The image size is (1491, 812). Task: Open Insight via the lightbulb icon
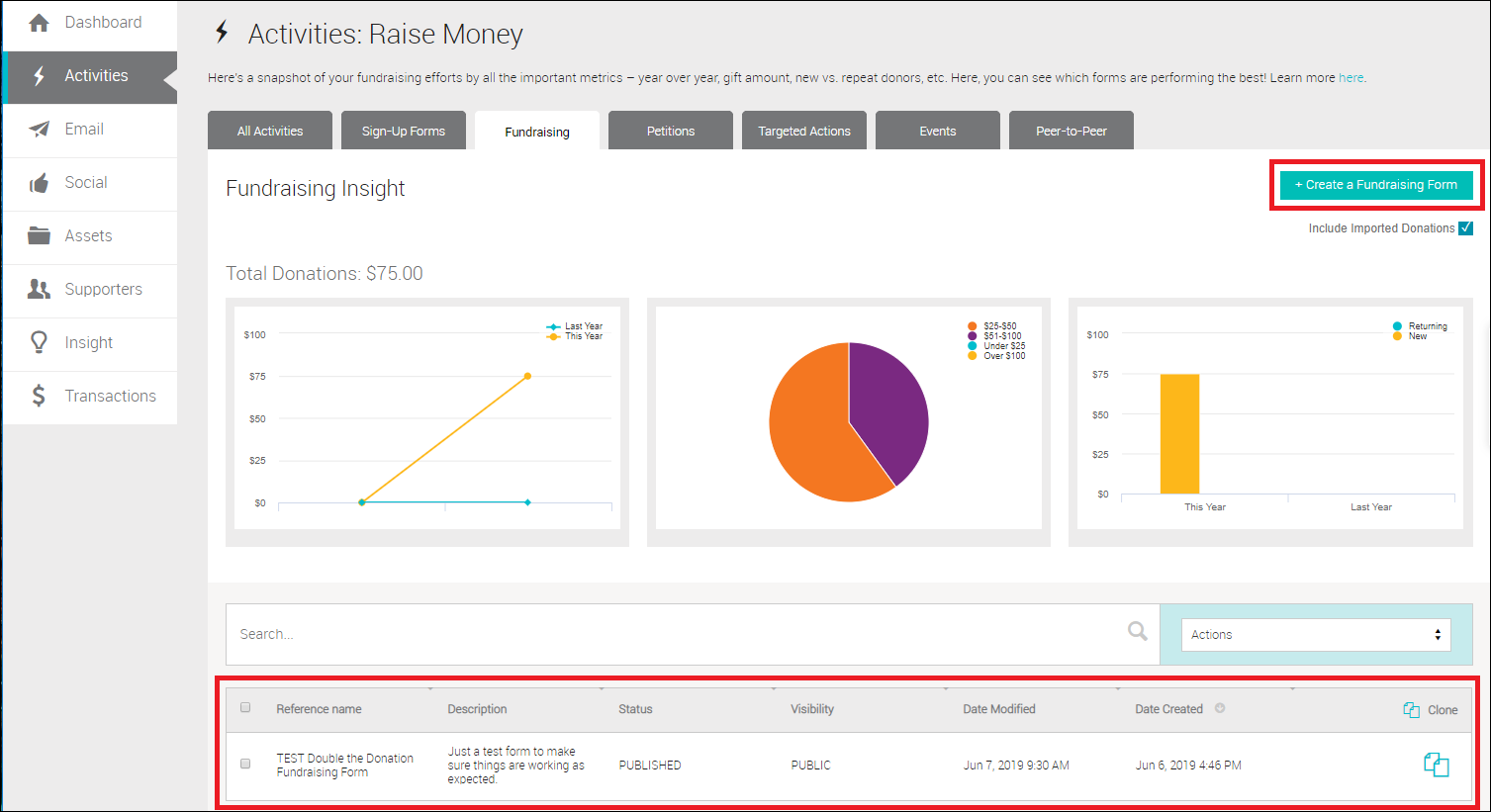[x=39, y=342]
